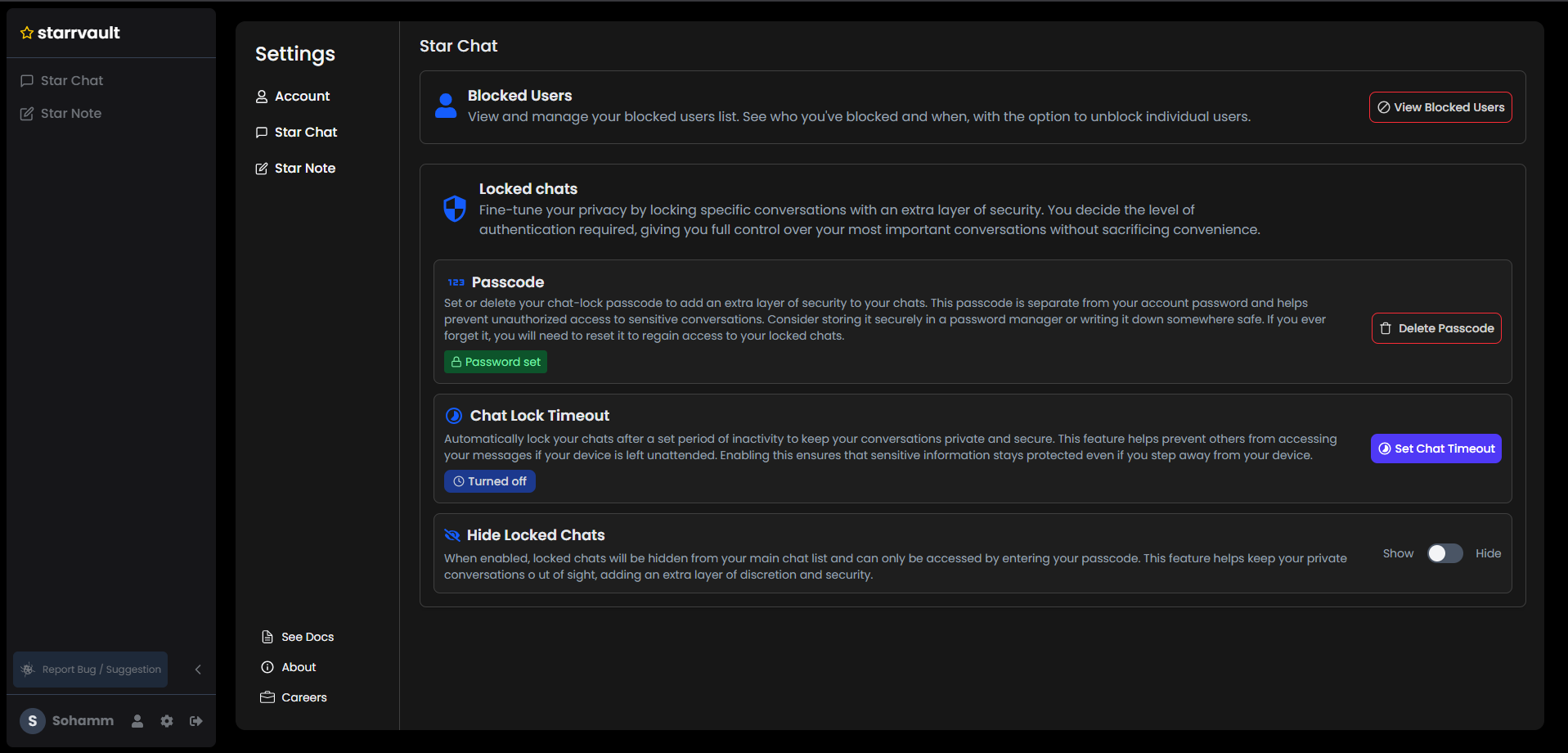
Task: Collapse the sidebar using the left chevron
Action: click(197, 669)
